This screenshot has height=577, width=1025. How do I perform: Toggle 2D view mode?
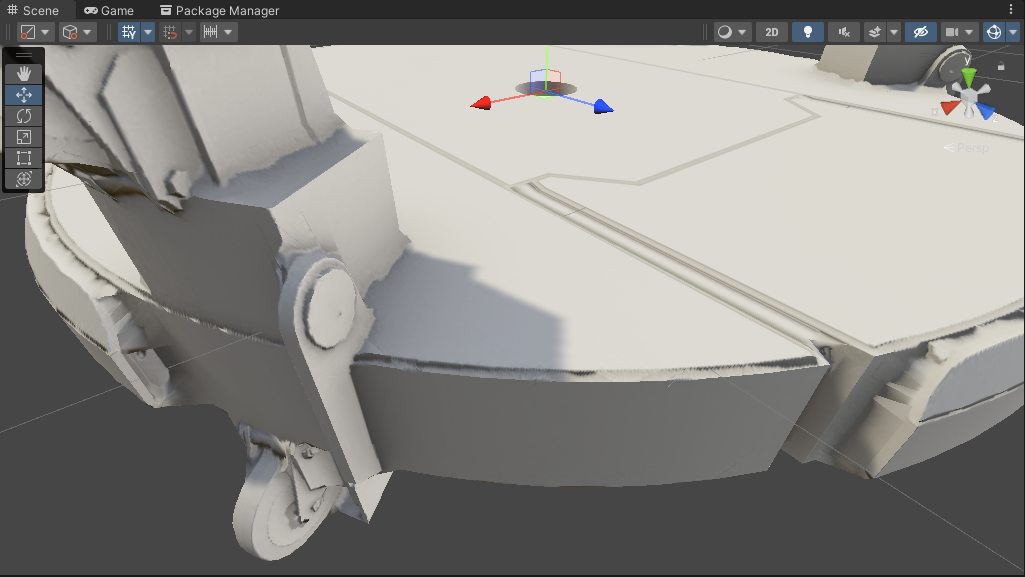pos(771,31)
